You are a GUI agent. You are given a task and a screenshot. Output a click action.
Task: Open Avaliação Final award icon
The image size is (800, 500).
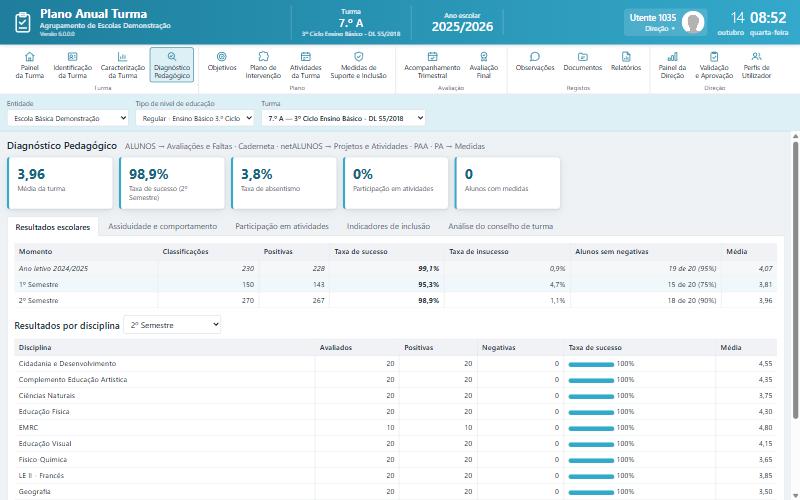[x=484, y=56]
